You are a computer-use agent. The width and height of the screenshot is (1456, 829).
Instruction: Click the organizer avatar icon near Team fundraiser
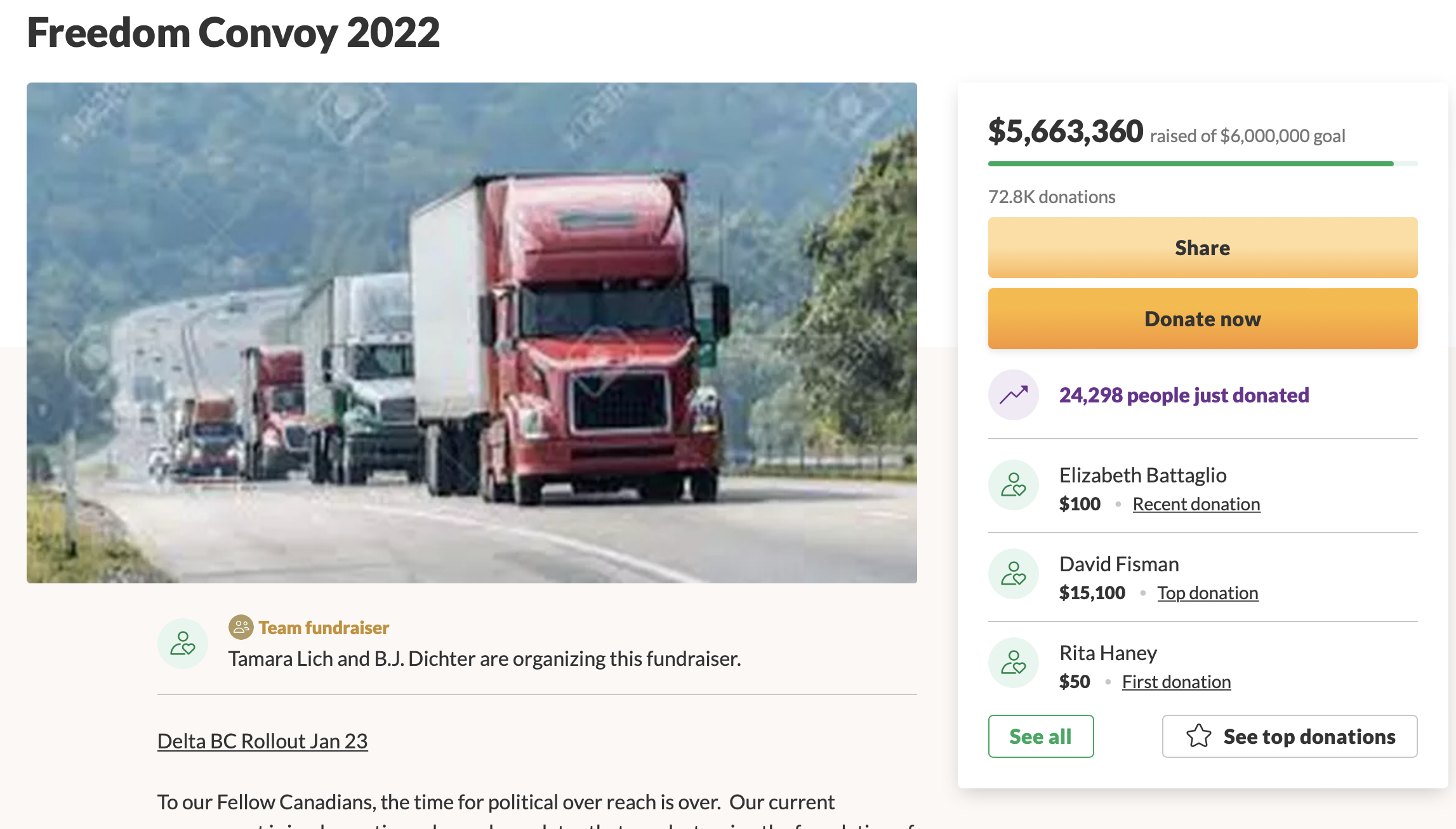183,644
